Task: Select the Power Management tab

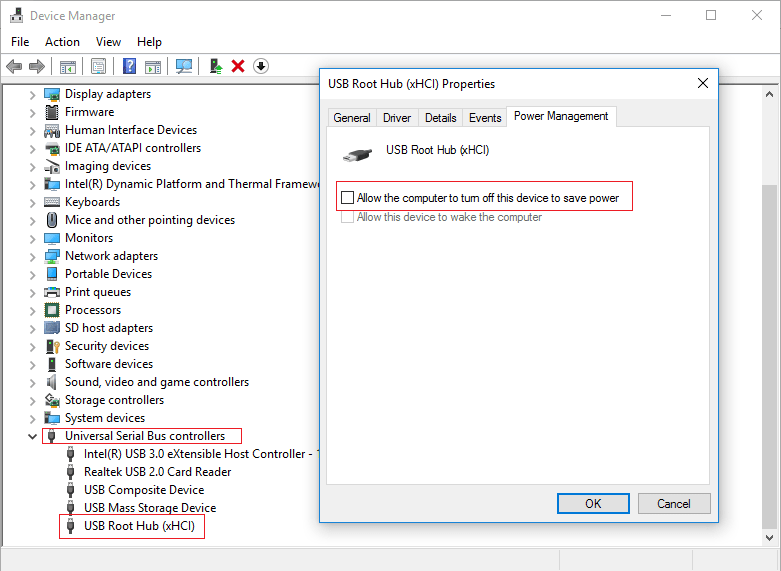Action: 561,116
